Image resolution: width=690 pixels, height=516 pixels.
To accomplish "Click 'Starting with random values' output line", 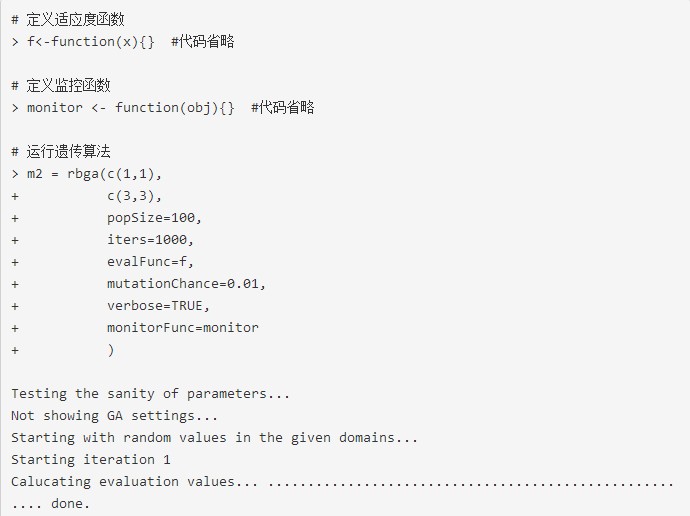I will [215, 438].
